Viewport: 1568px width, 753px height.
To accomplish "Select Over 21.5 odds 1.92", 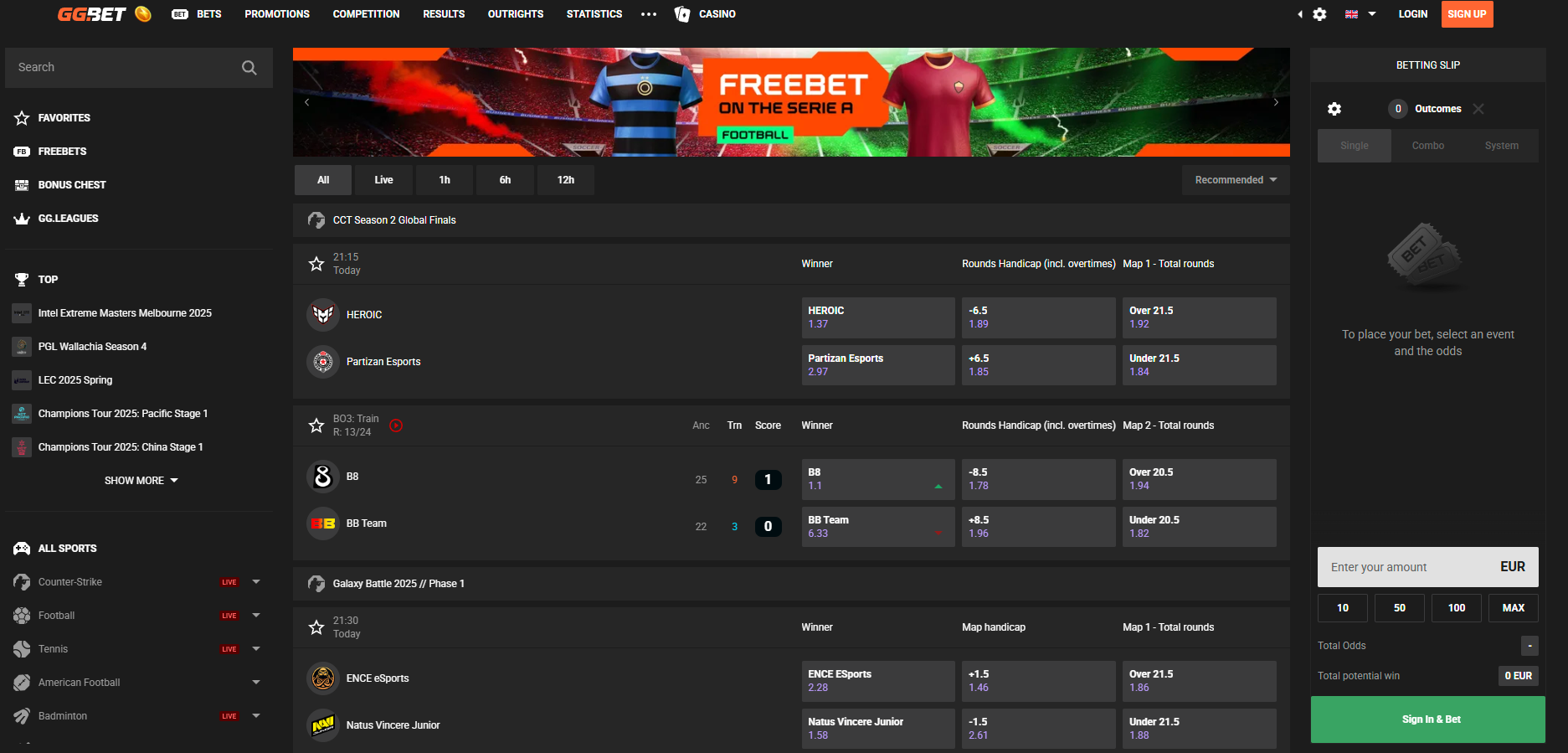I will 1200,317.
